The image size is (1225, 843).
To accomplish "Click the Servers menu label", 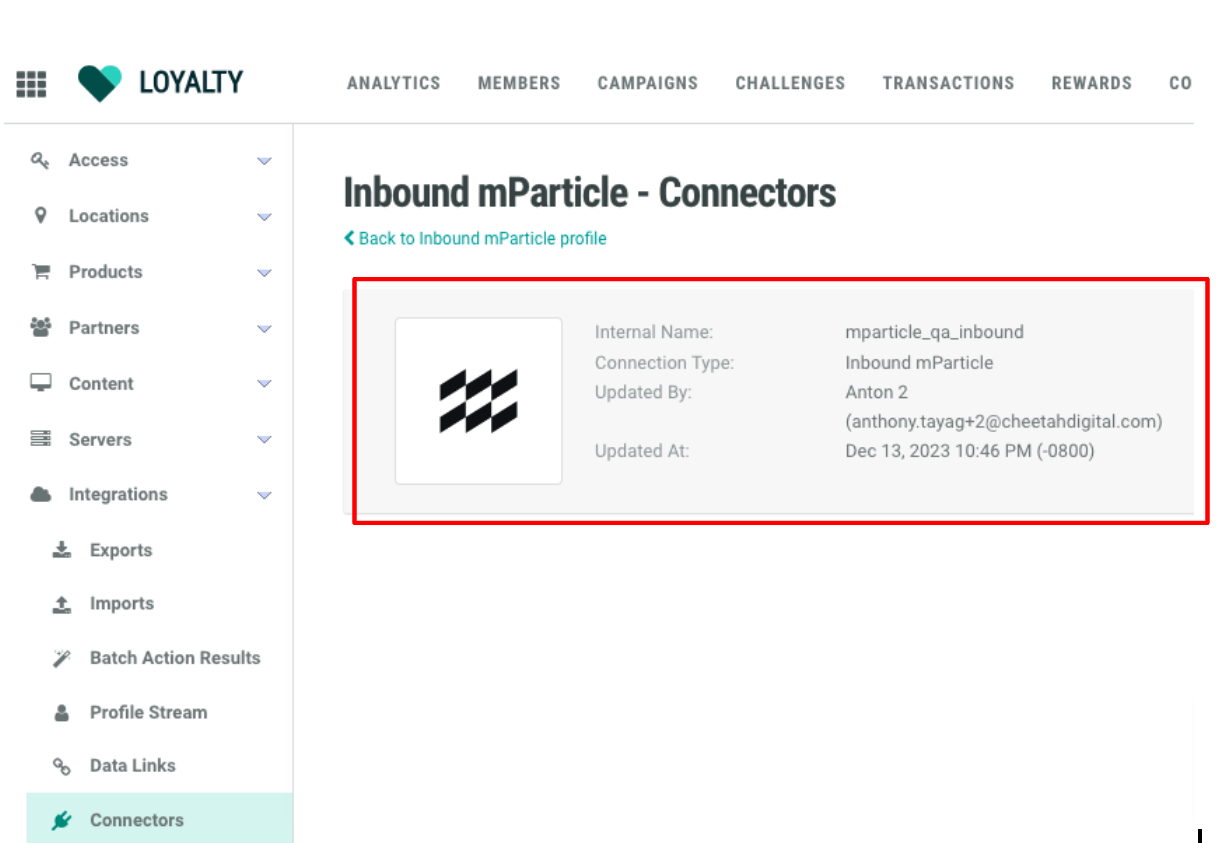I will [100, 440].
